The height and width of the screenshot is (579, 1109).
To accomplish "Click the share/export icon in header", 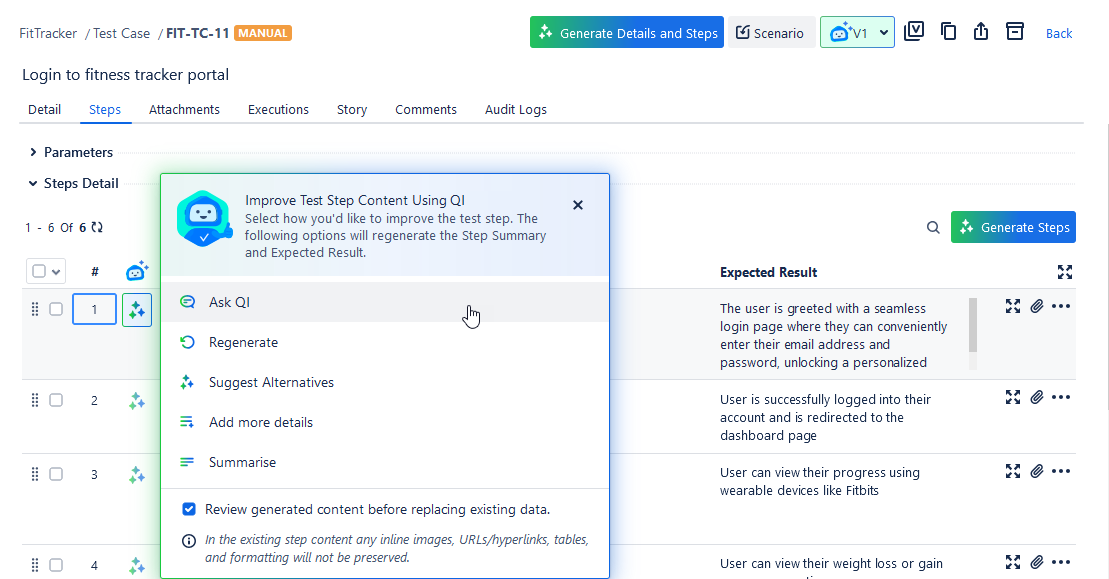I will click(981, 32).
